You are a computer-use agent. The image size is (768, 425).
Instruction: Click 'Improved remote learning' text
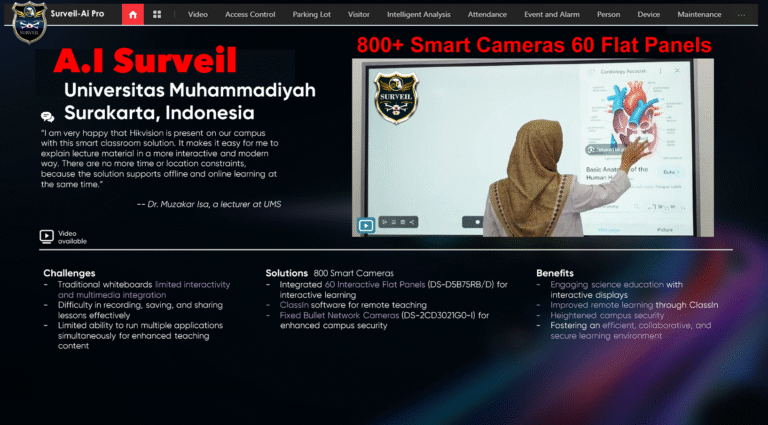click(601, 305)
